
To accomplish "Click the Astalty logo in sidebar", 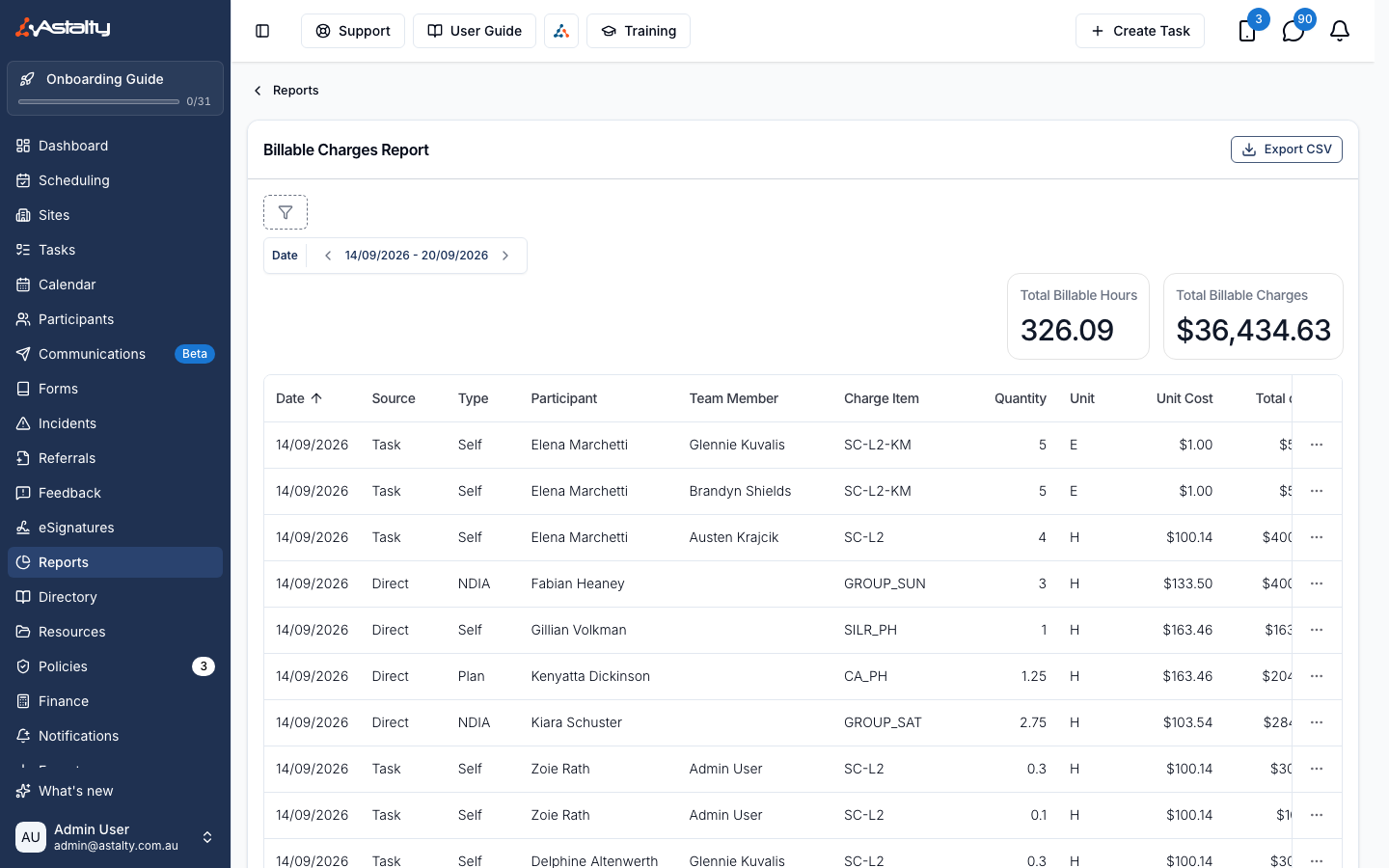I will pyautogui.click(x=63, y=28).
